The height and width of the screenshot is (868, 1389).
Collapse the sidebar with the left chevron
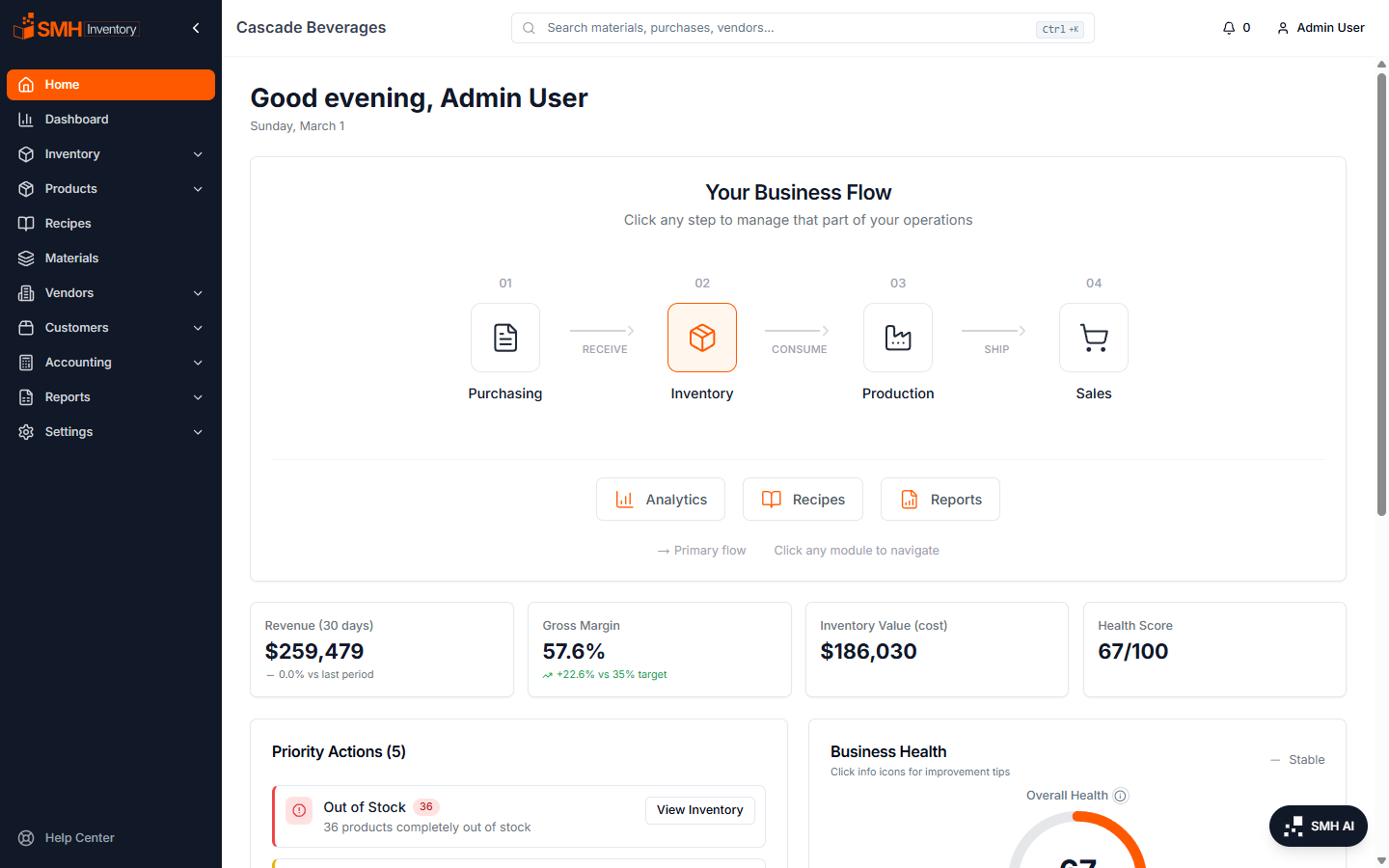coord(196,28)
